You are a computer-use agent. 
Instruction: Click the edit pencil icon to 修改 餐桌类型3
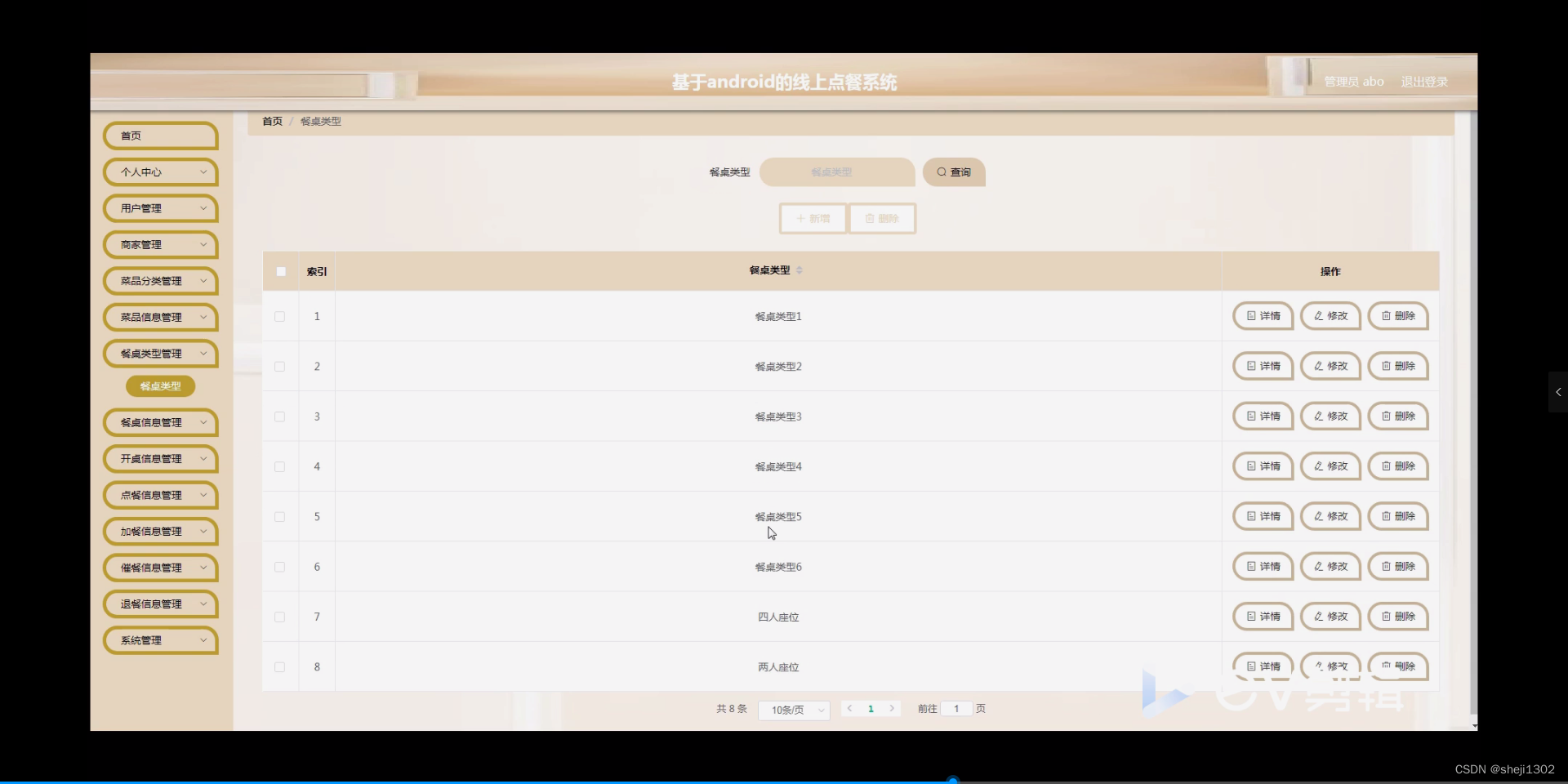click(1317, 416)
